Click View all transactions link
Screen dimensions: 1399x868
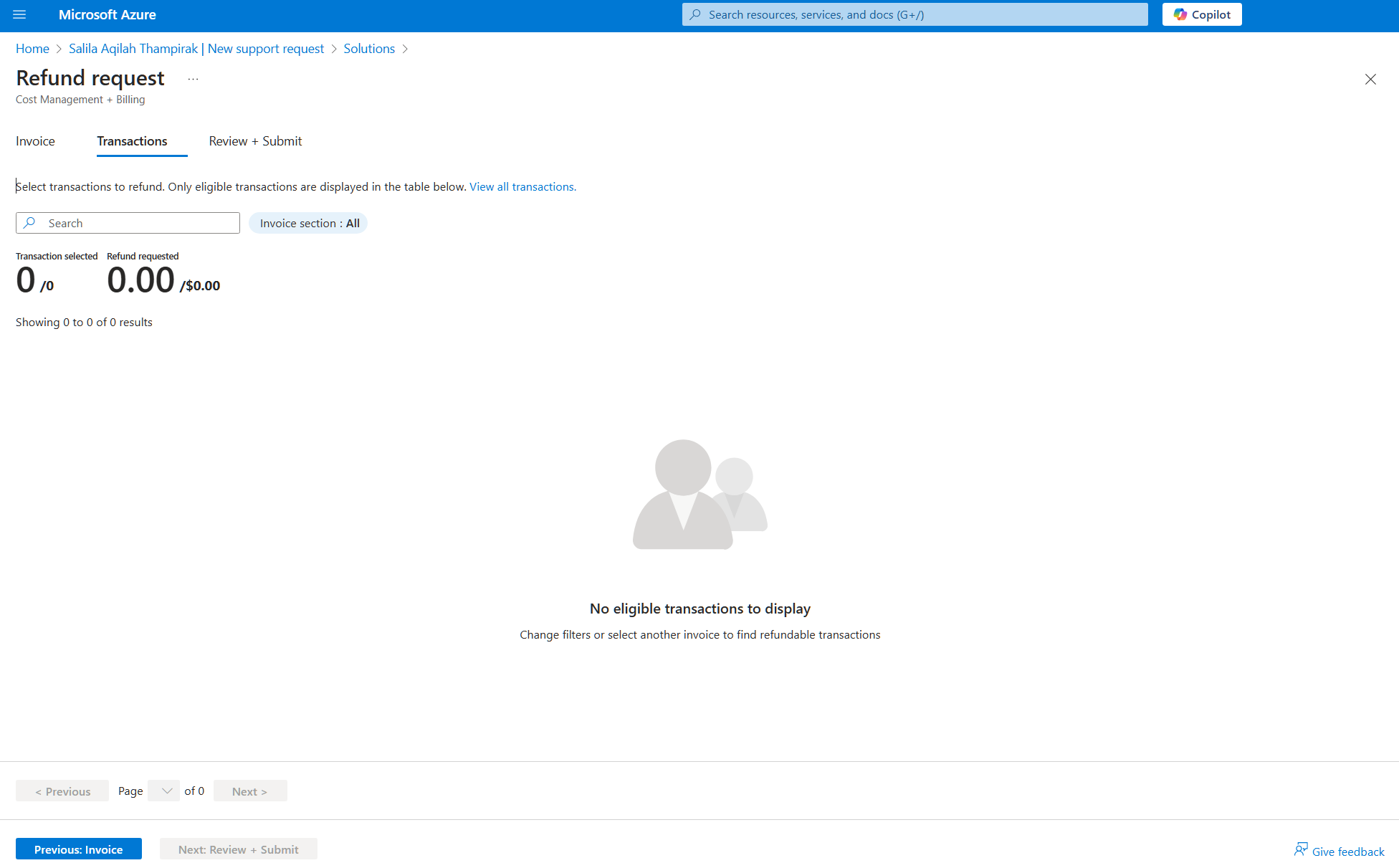coord(522,186)
